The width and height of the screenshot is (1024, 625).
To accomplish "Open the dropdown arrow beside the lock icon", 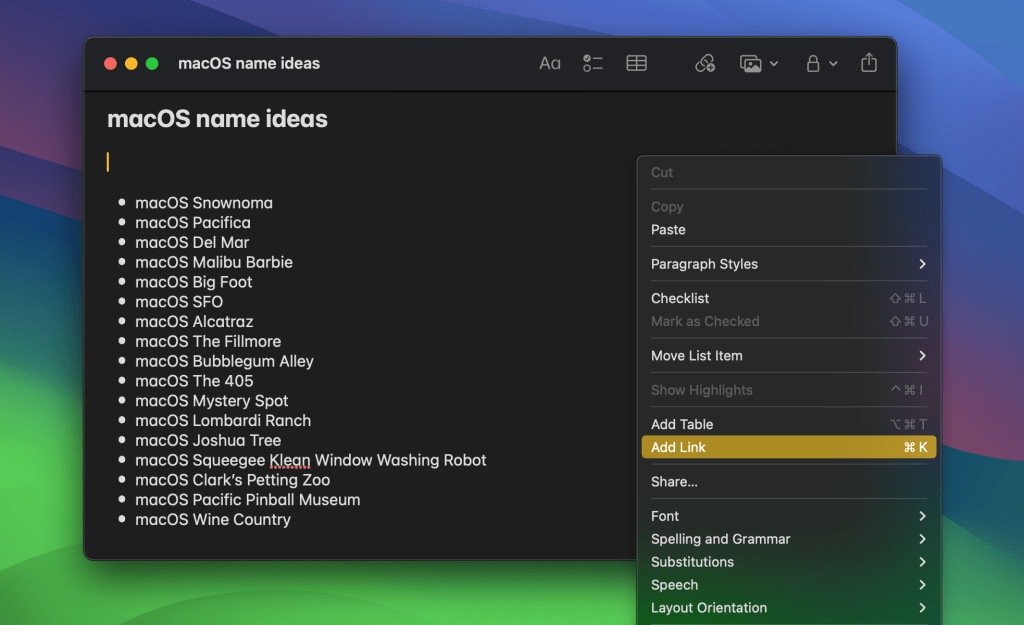I will tap(833, 64).
